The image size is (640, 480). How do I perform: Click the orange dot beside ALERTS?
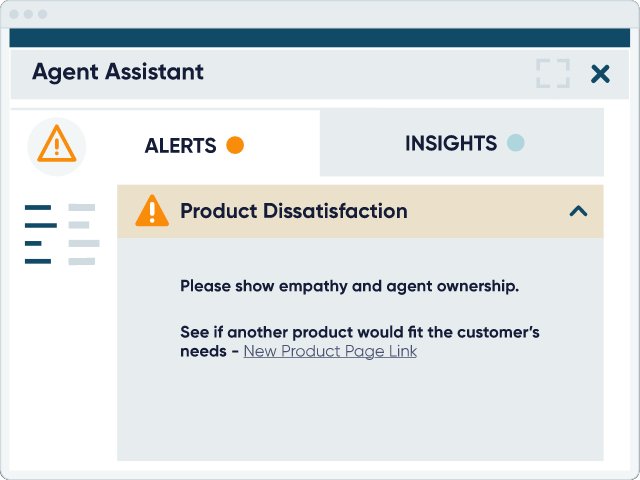[x=235, y=145]
